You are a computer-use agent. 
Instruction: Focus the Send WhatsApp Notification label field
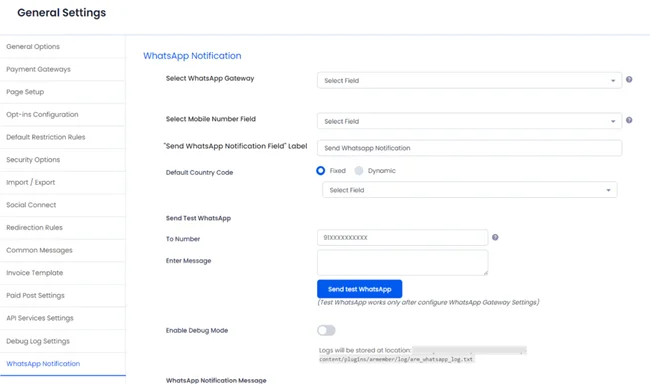click(469, 148)
